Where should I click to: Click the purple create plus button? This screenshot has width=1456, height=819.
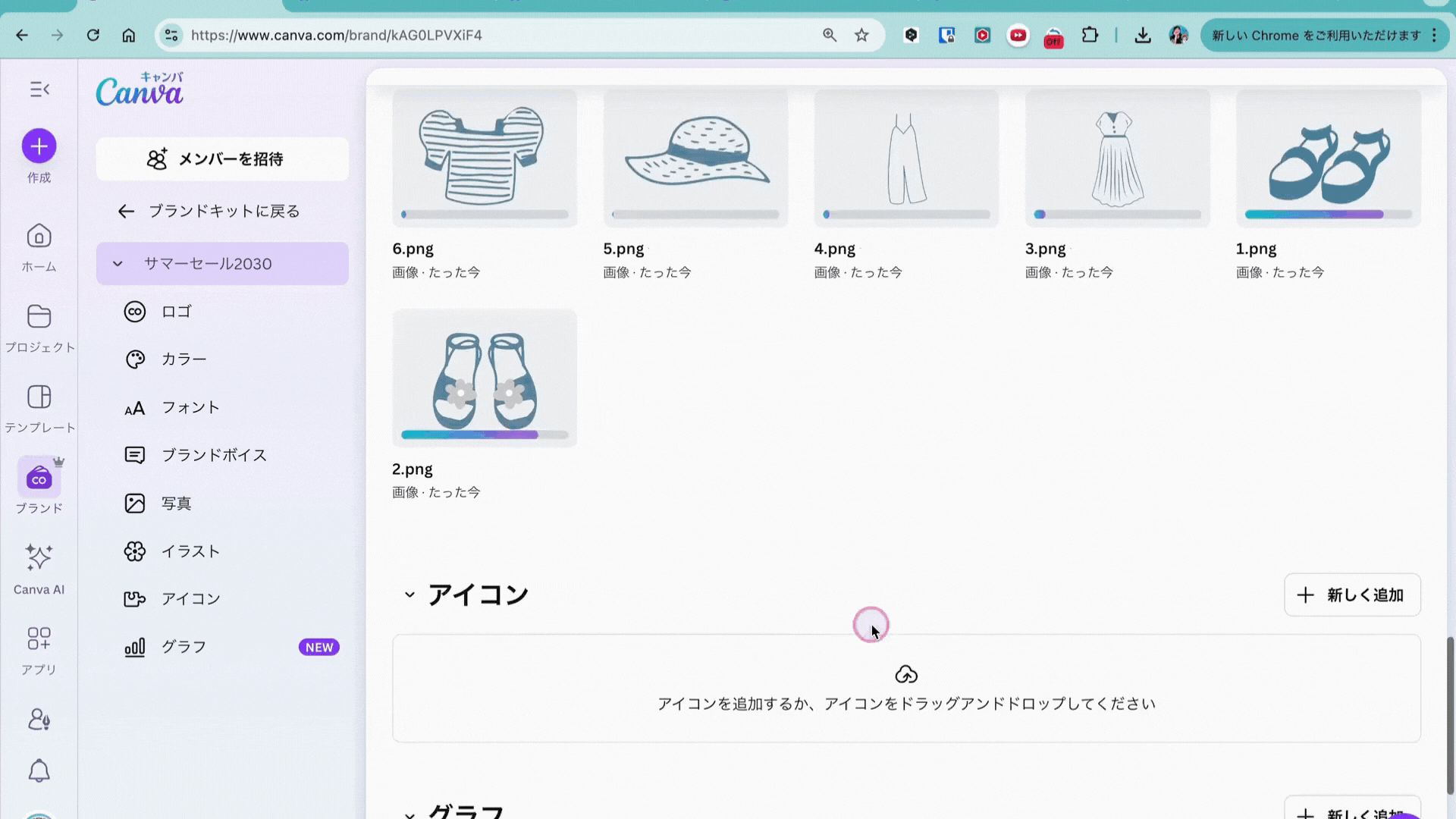(39, 146)
